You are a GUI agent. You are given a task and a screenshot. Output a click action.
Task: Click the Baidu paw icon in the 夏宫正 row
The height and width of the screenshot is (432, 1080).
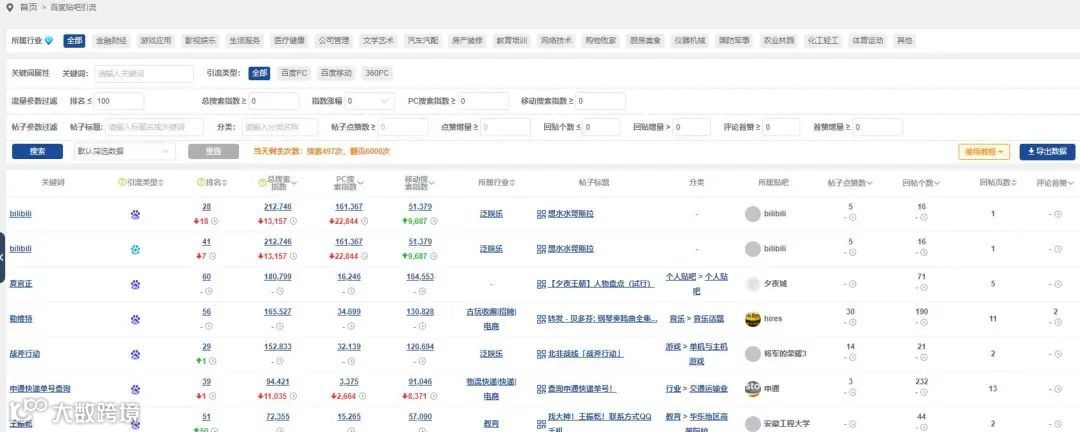(135, 284)
